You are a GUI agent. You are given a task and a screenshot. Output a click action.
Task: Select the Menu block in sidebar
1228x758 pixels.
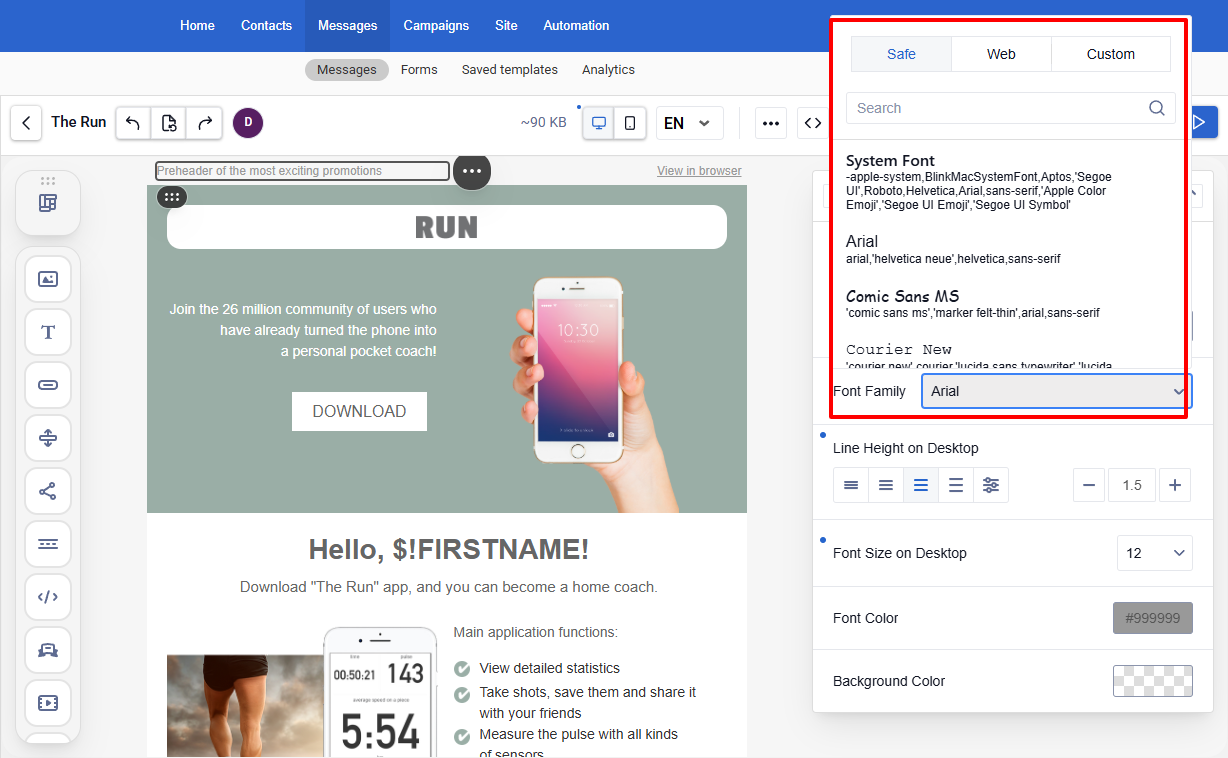pos(48,544)
